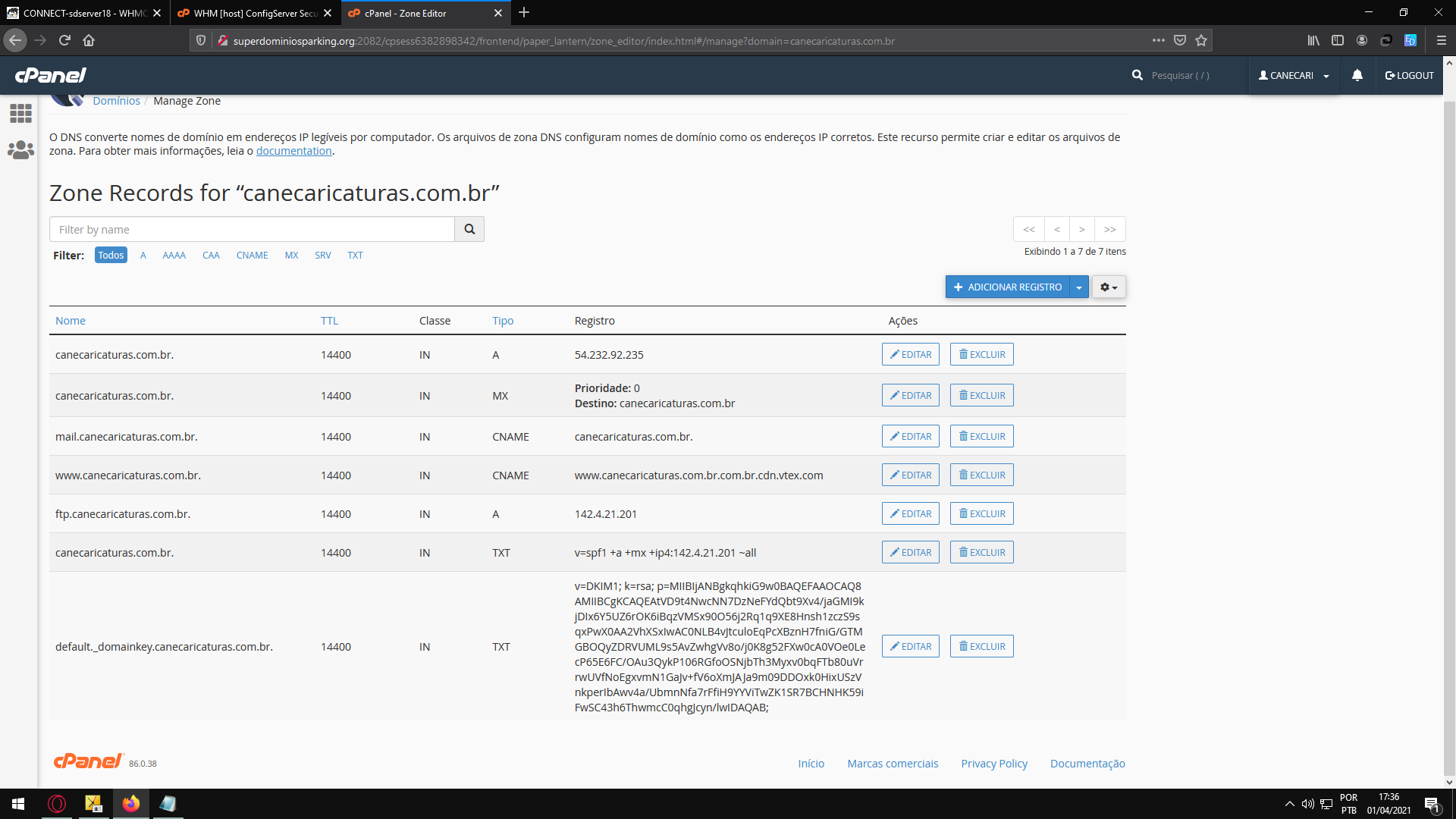Filter records by CNAME type
The height and width of the screenshot is (819, 1456).
(x=252, y=256)
